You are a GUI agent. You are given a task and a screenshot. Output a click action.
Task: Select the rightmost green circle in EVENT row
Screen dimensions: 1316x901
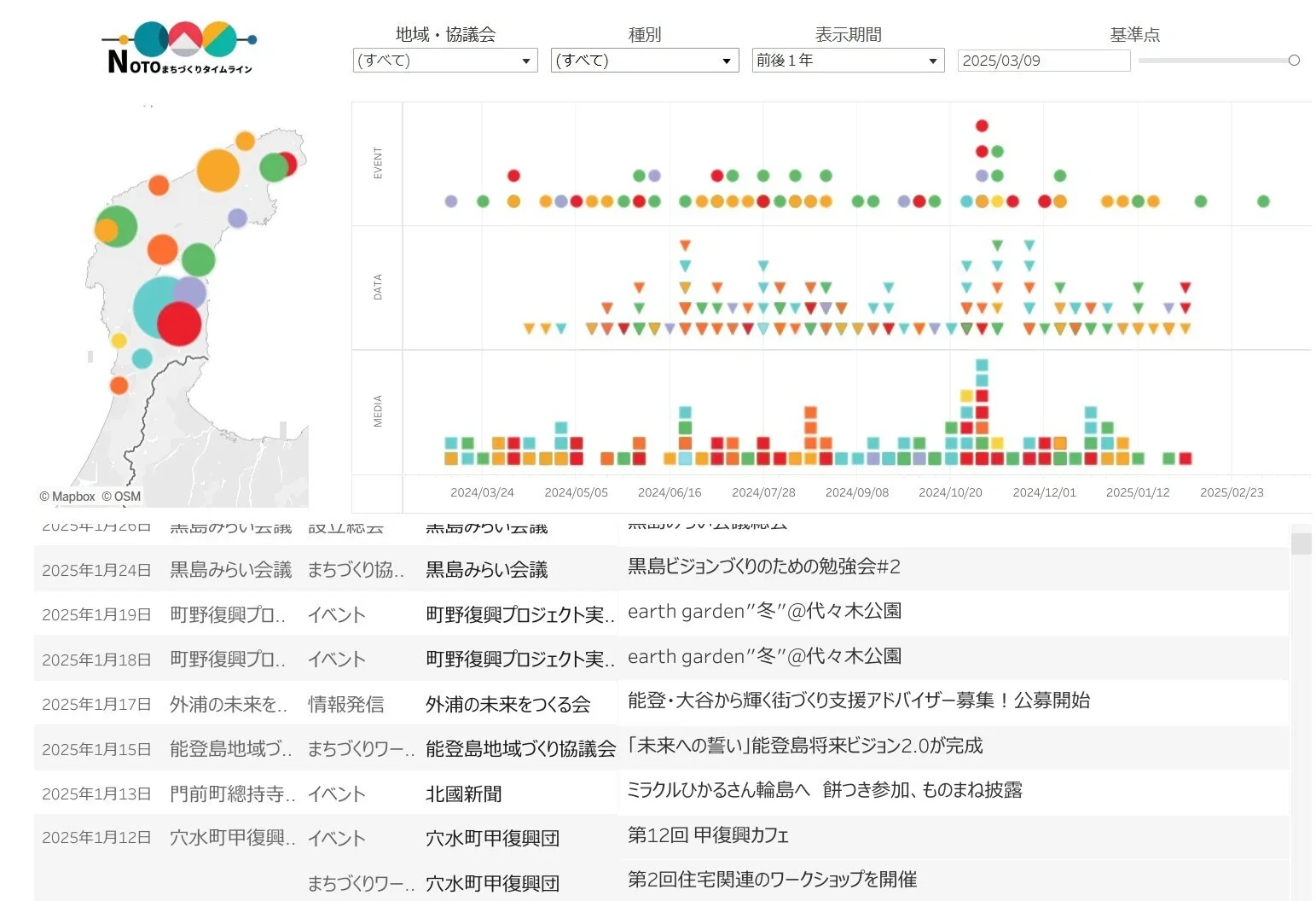(x=1263, y=201)
